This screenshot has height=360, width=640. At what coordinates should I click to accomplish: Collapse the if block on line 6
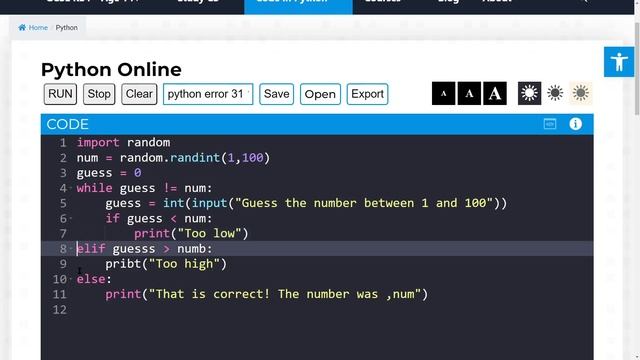coord(71,218)
